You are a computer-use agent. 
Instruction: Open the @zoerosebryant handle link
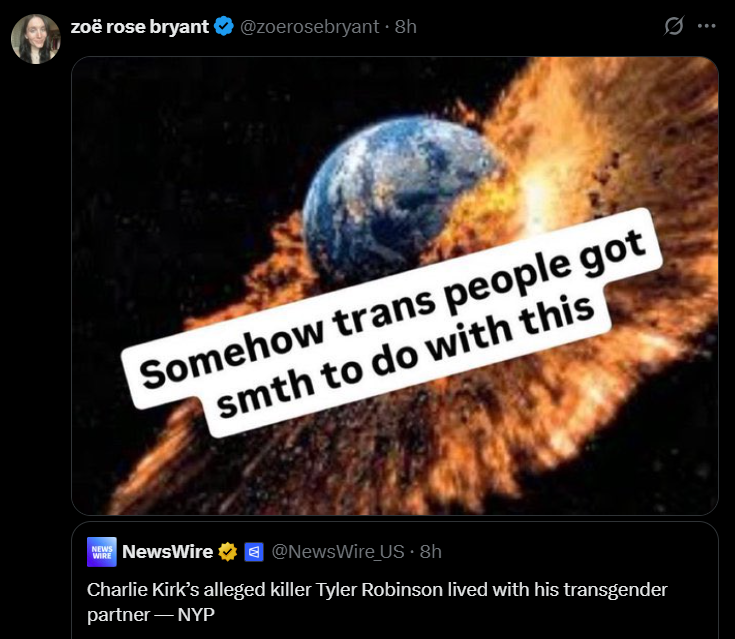click(309, 27)
